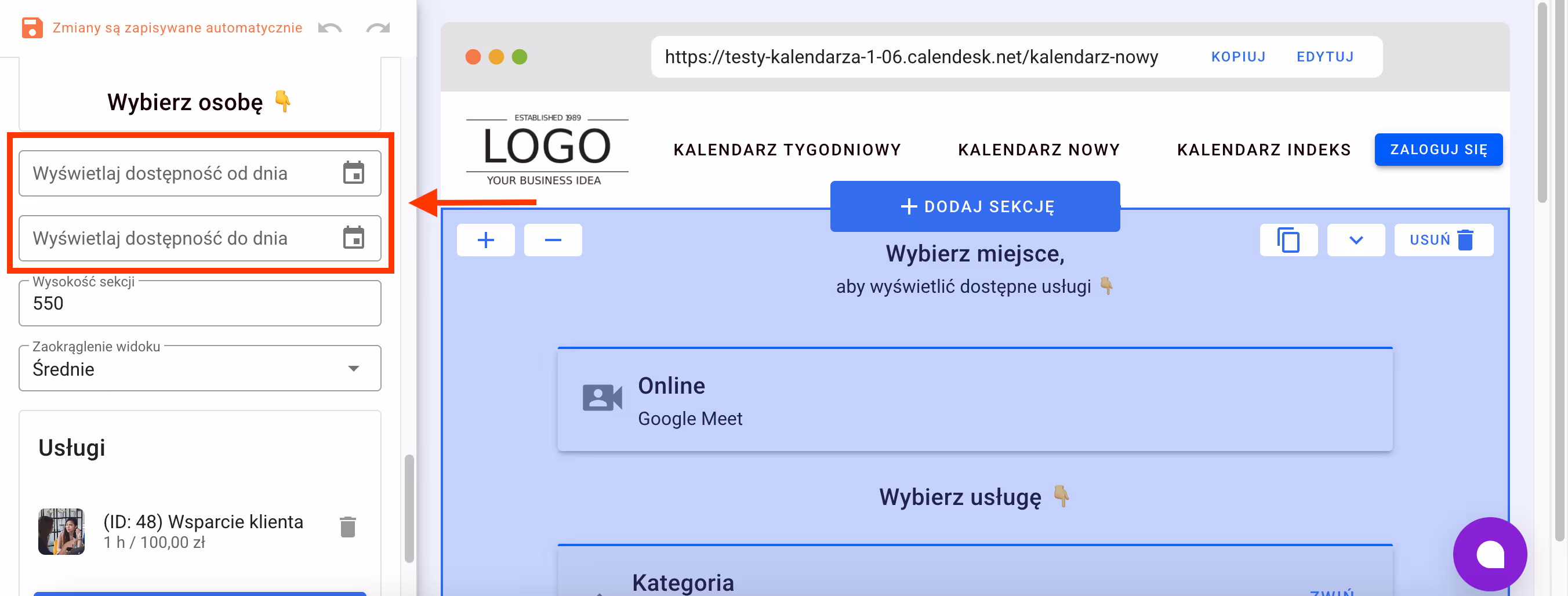The height and width of the screenshot is (596, 1568).
Task: Delete the Wsparcie klienta service with trash icon
Action: pos(347,528)
